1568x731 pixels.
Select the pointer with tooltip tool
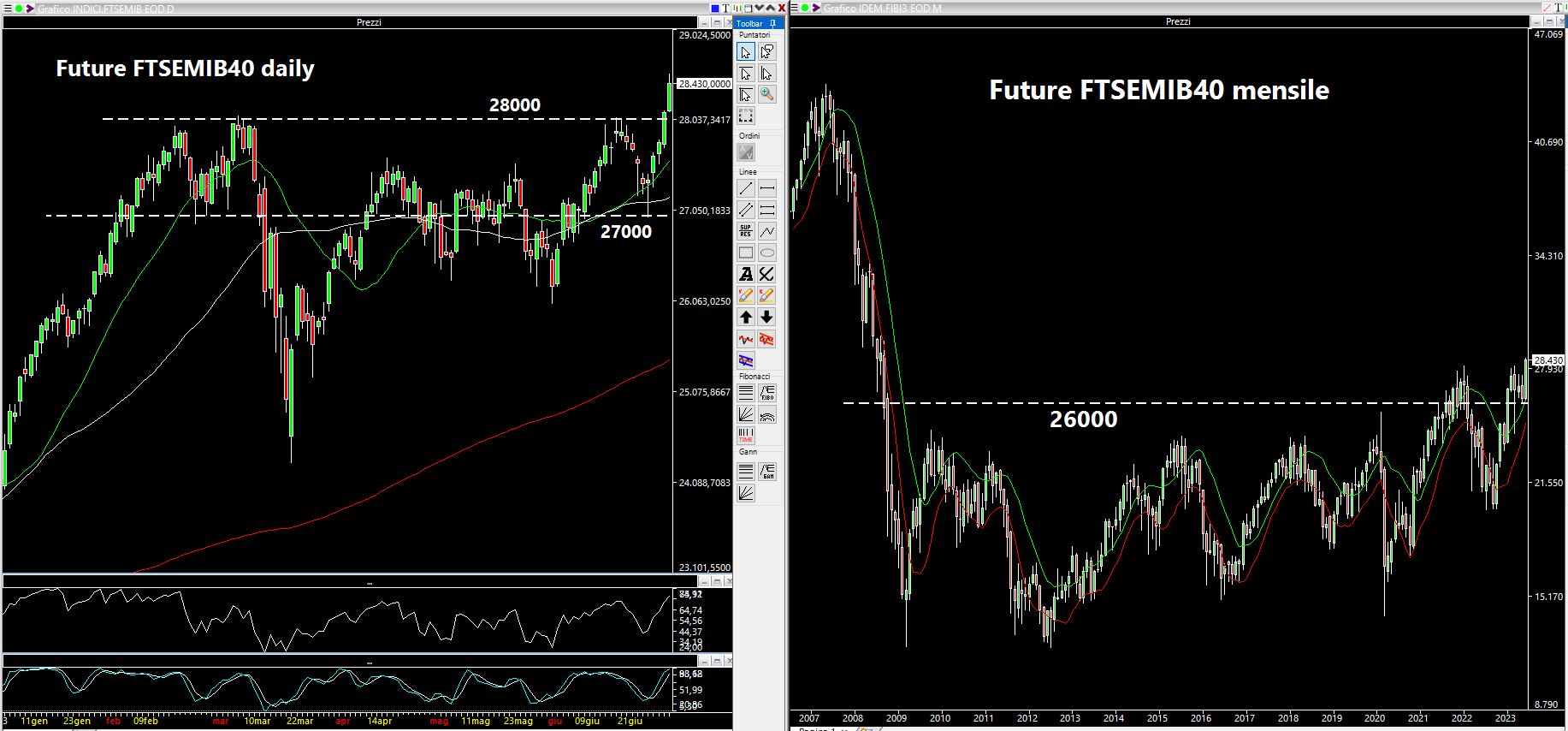tap(767, 53)
